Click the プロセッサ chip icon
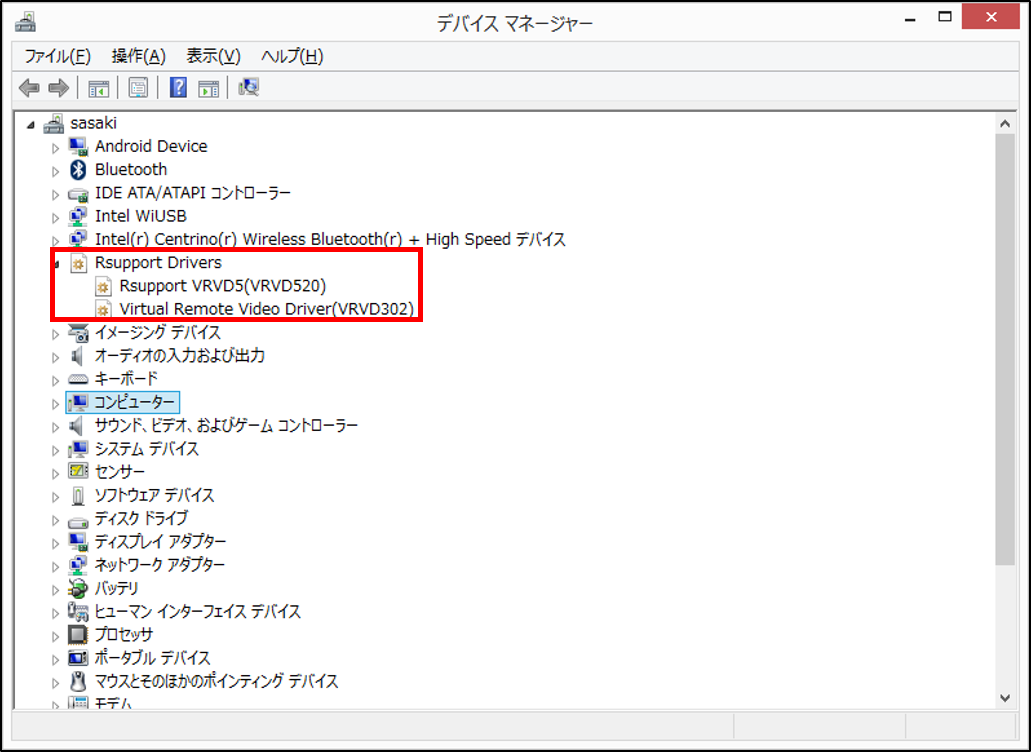The width and height of the screenshot is (1031, 752). [x=78, y=634]
